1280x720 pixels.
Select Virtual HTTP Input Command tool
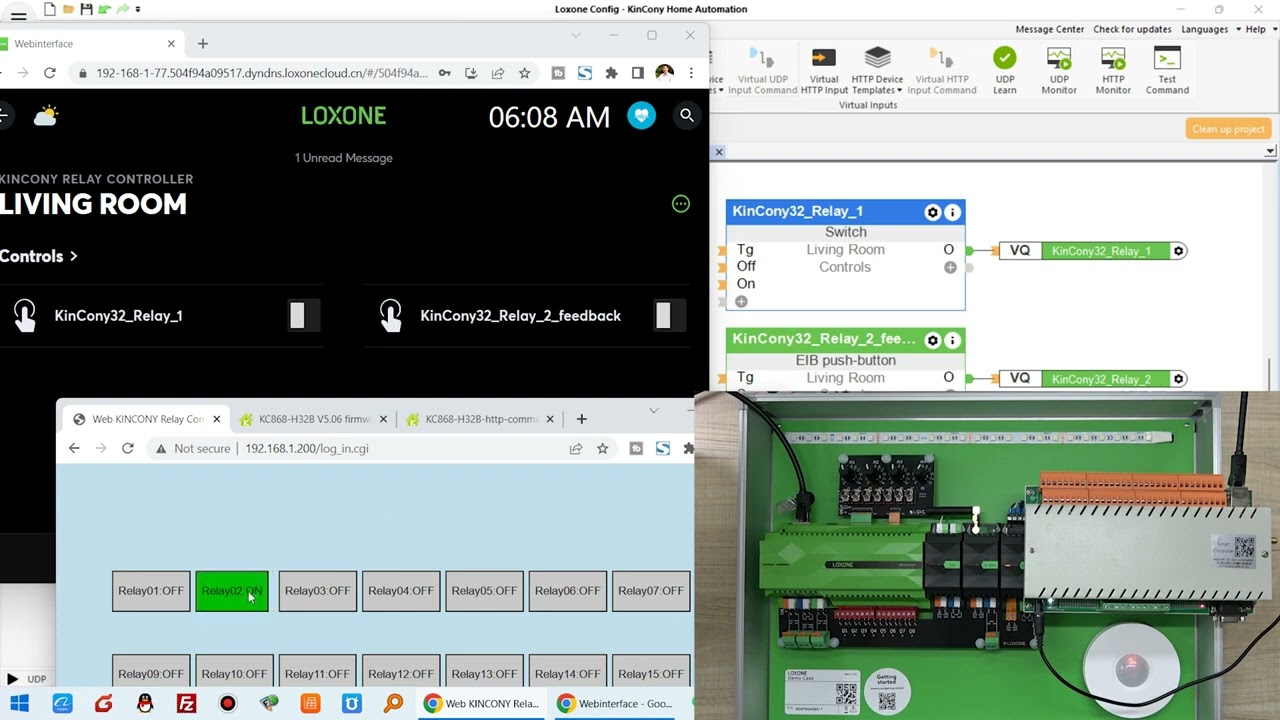point(941,70)
